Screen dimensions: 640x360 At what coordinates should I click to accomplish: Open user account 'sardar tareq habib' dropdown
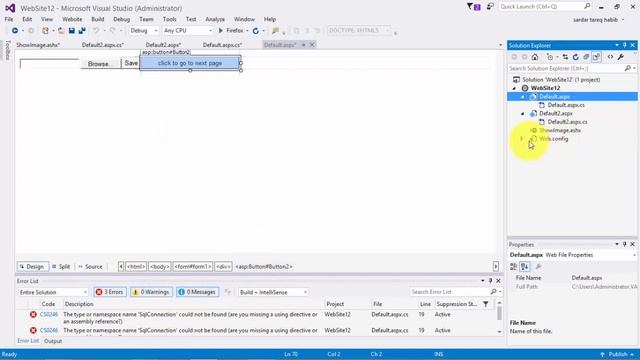[598, 20]
